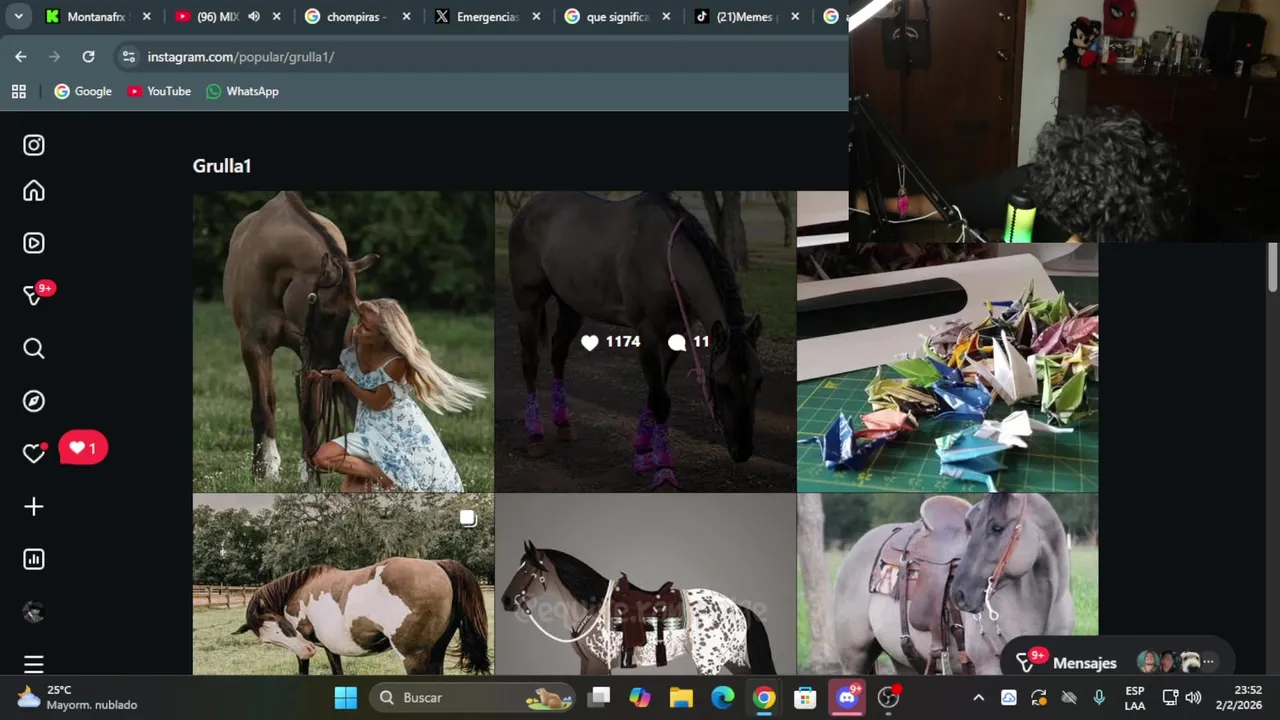Open File Explorer from taskbar
1280x720 pixels.
681,697
